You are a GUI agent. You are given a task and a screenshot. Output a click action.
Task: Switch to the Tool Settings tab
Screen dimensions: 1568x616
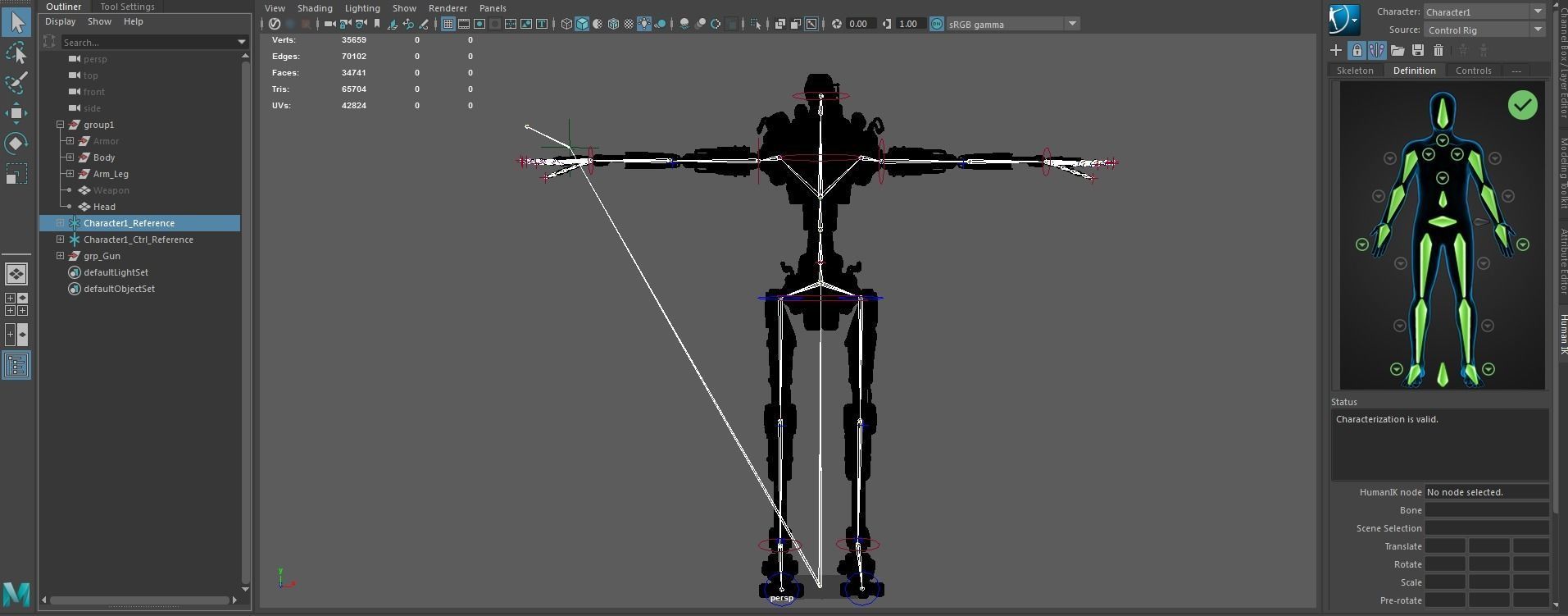(127, 7)
